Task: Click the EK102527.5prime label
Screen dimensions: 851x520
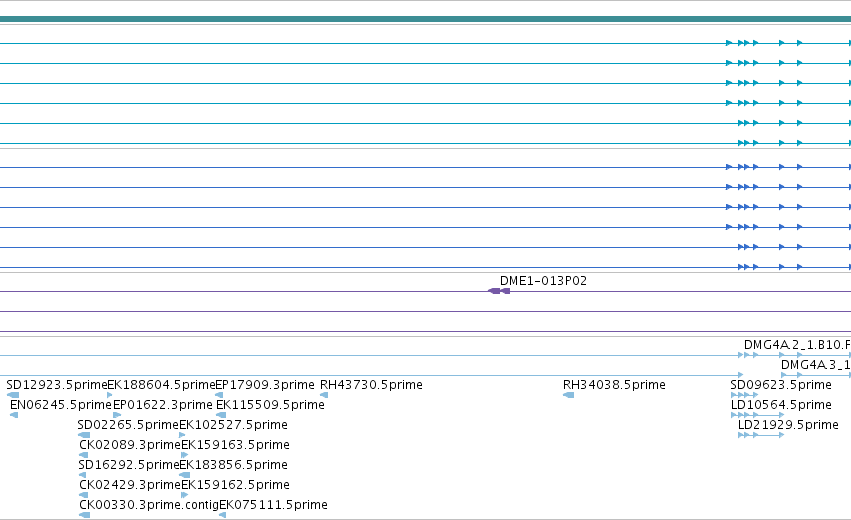Action: pos(233,425)
